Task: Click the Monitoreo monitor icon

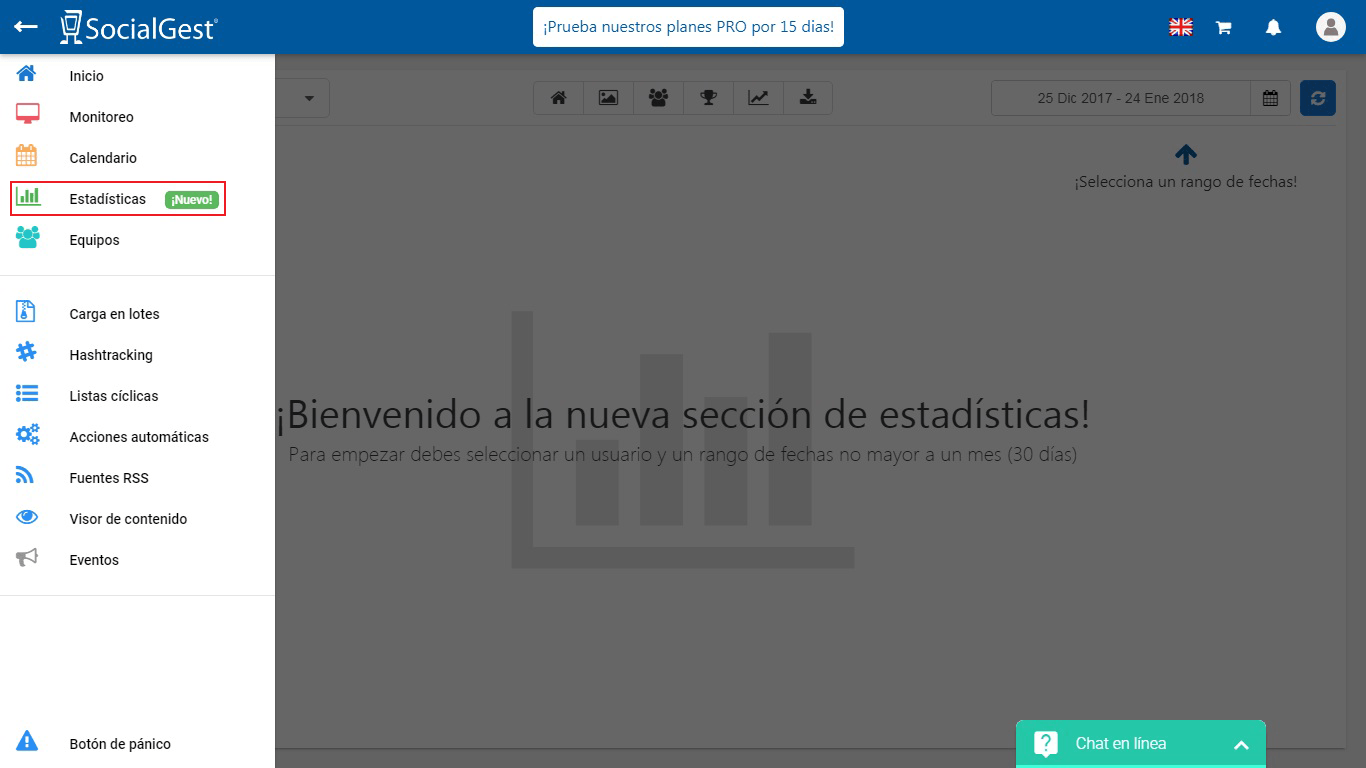Action: 27,115
